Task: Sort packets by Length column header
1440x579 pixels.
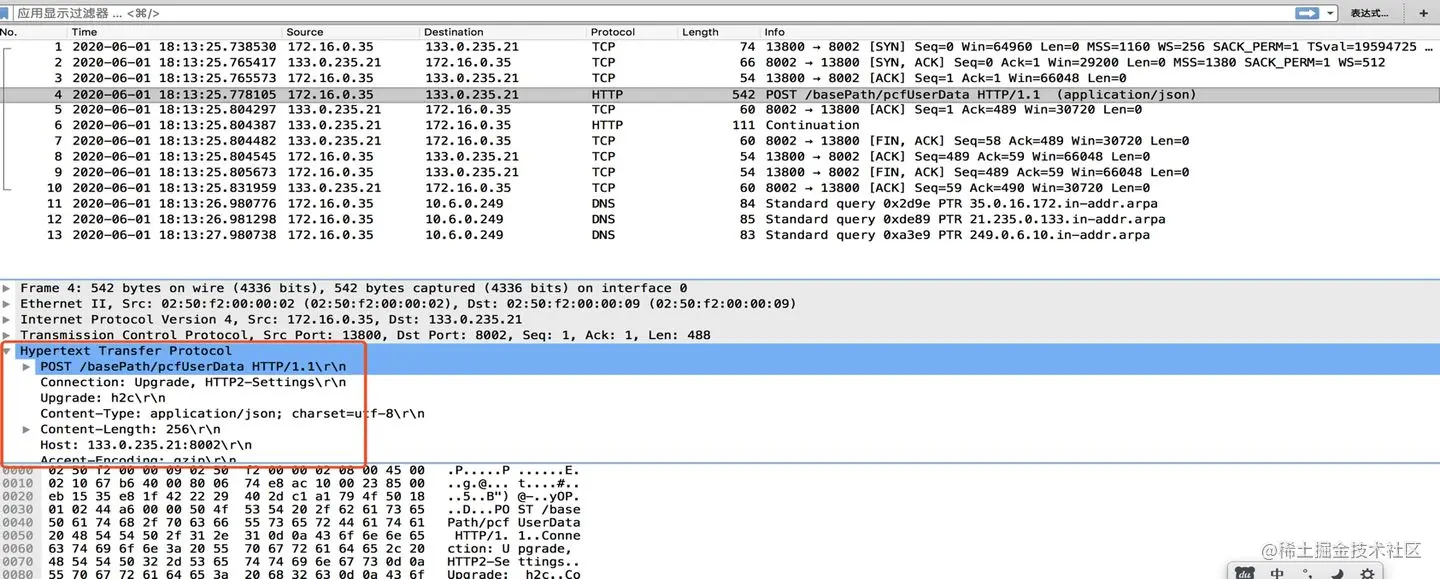Action: point(720,32)
